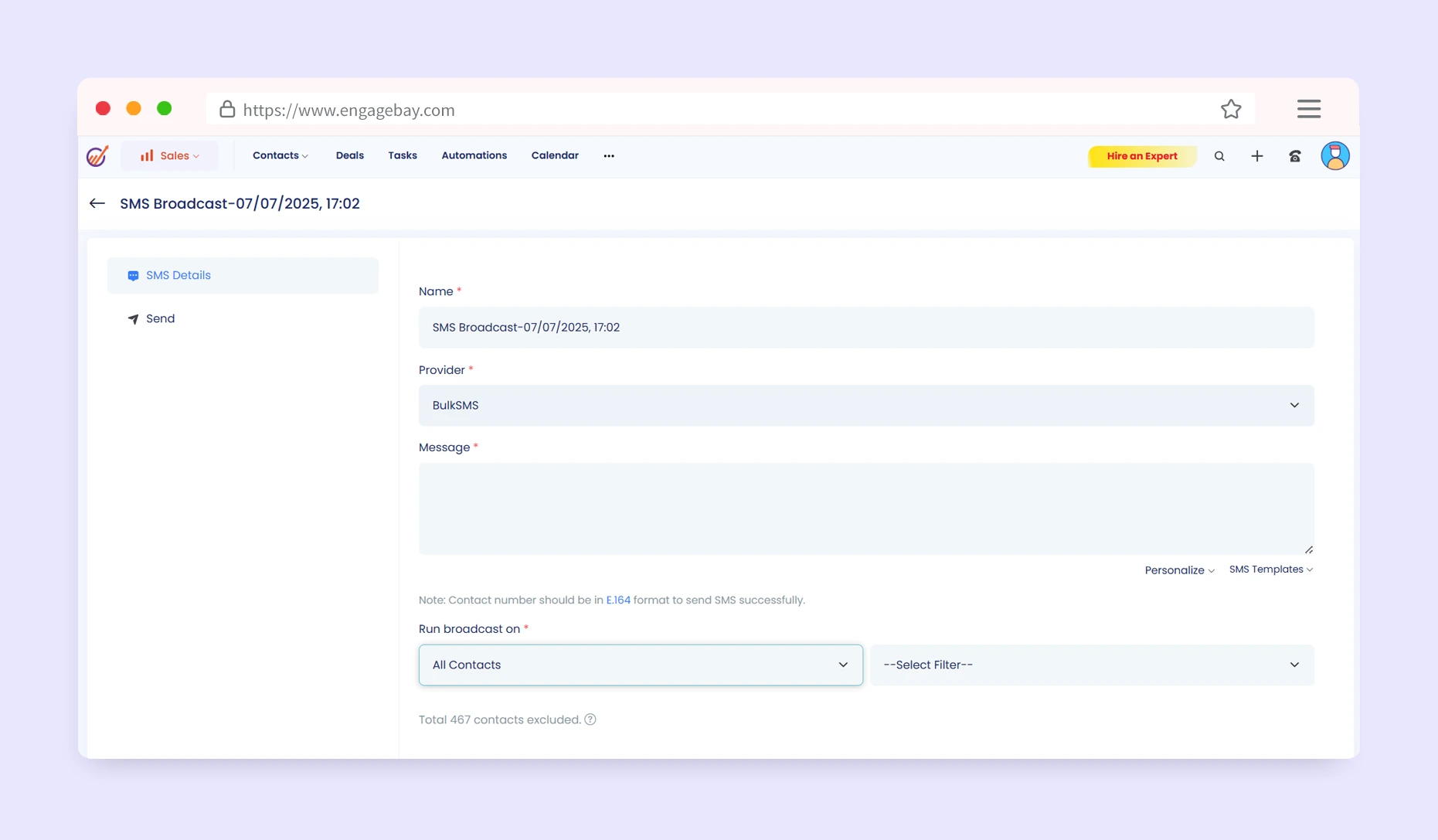1438x840 pixels.
Task: Open the Automations menu item
Action: pyautogui.click(x=474, y=155)
